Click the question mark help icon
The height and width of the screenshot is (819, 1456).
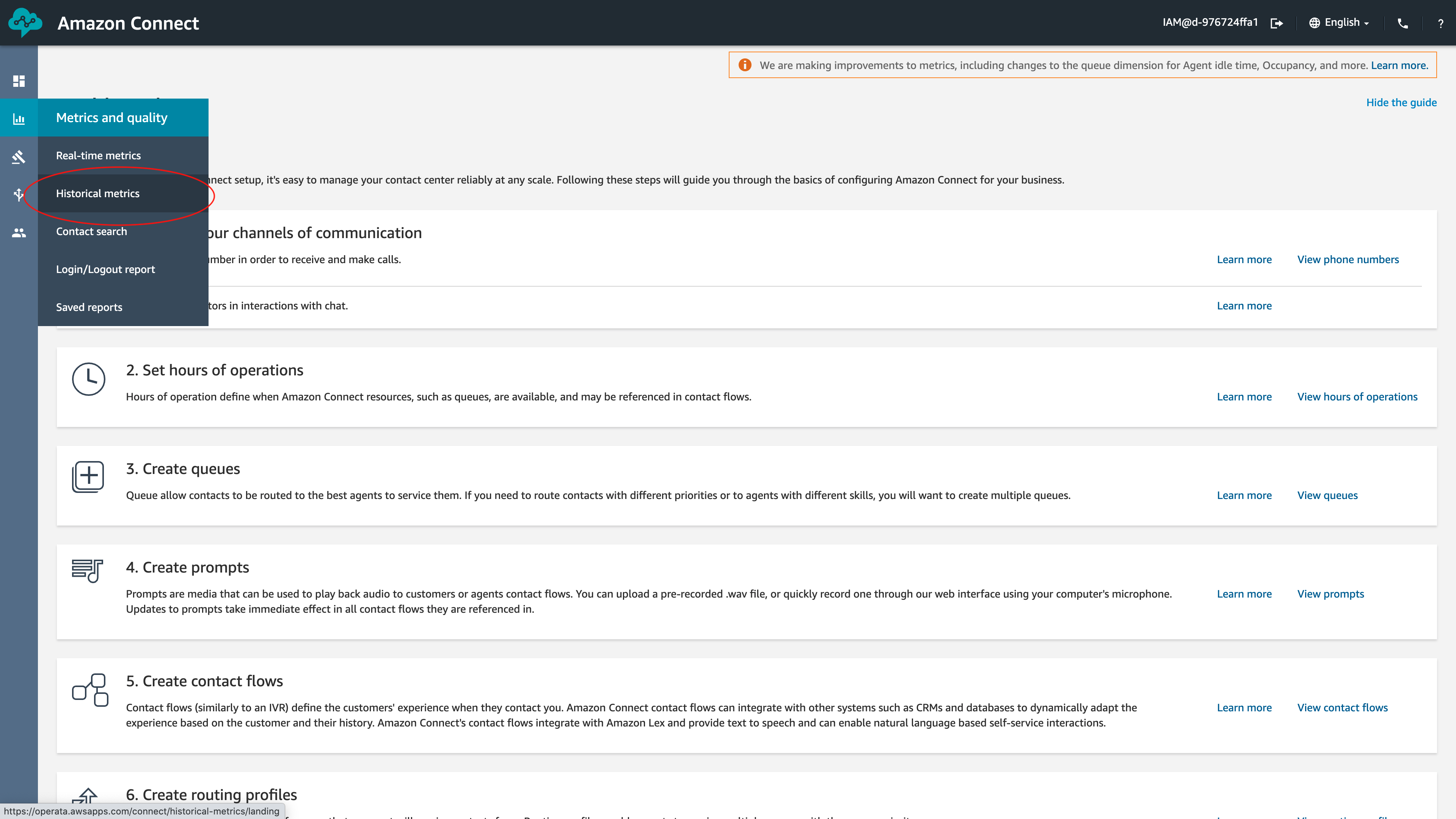pyautogui.click(x=1441, y=23)
